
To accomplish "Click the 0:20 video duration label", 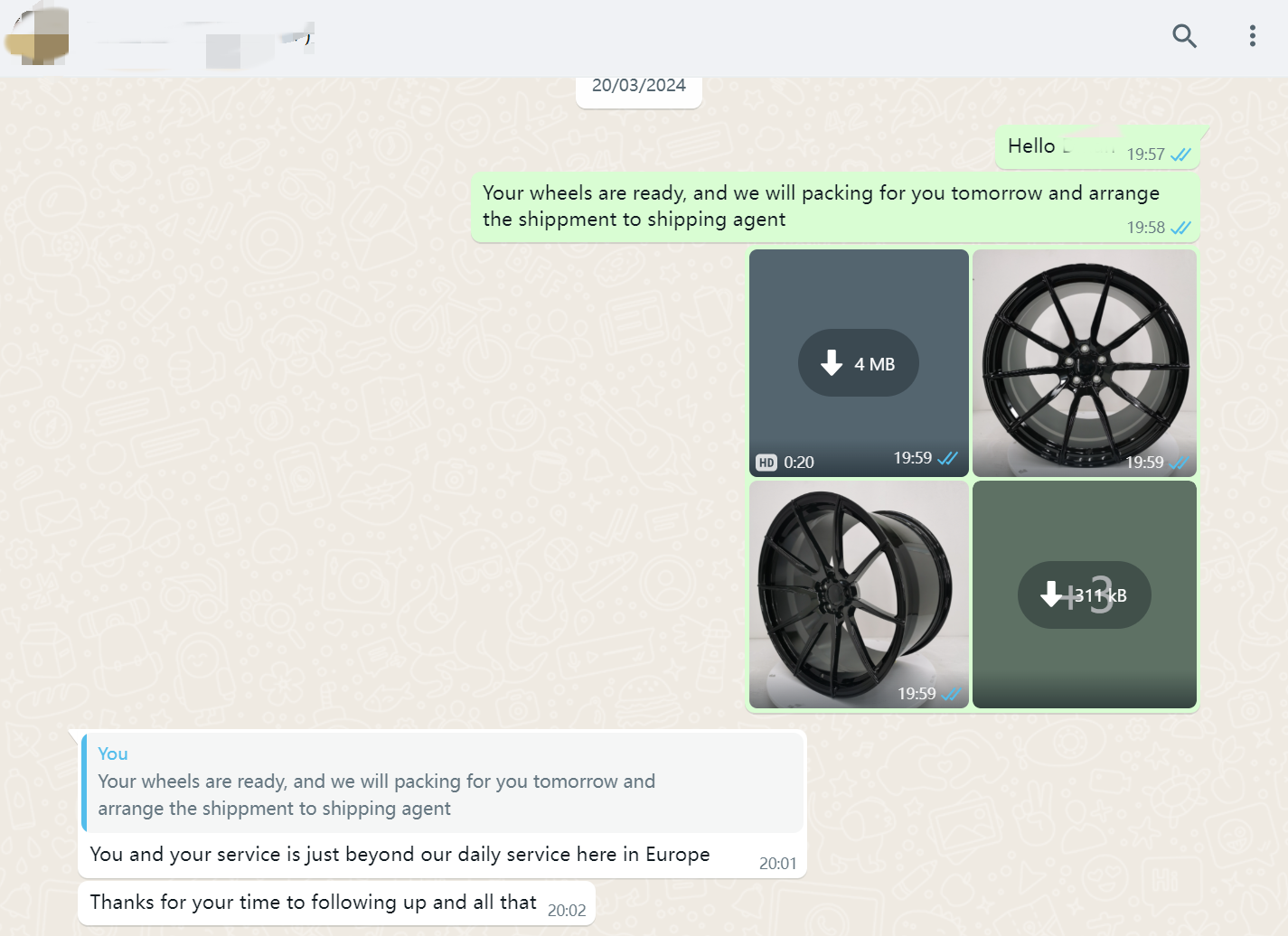I will click(x=799, y=463).
